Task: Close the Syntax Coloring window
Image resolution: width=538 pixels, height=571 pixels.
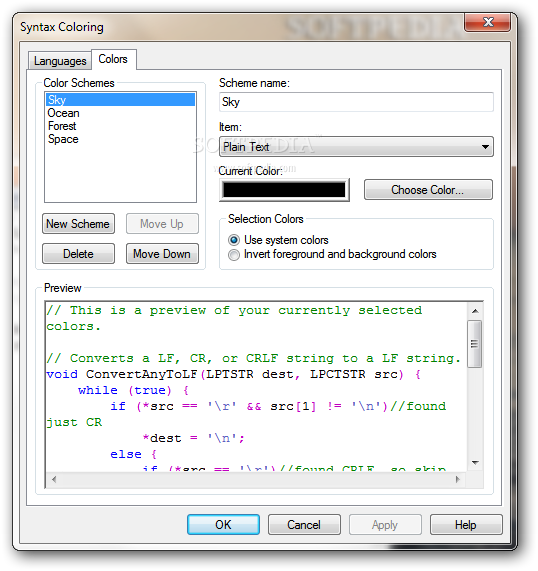Action: pos(488,22)
